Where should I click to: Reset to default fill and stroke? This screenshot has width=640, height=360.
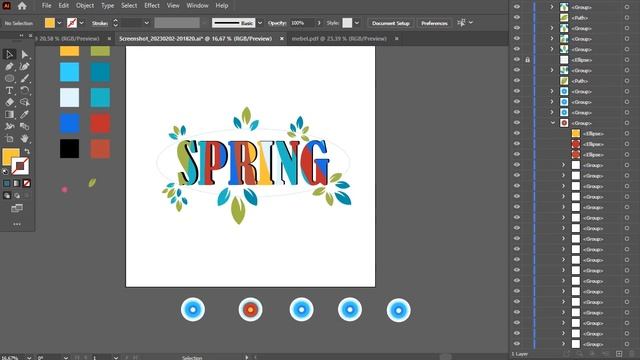coord(5,172)
